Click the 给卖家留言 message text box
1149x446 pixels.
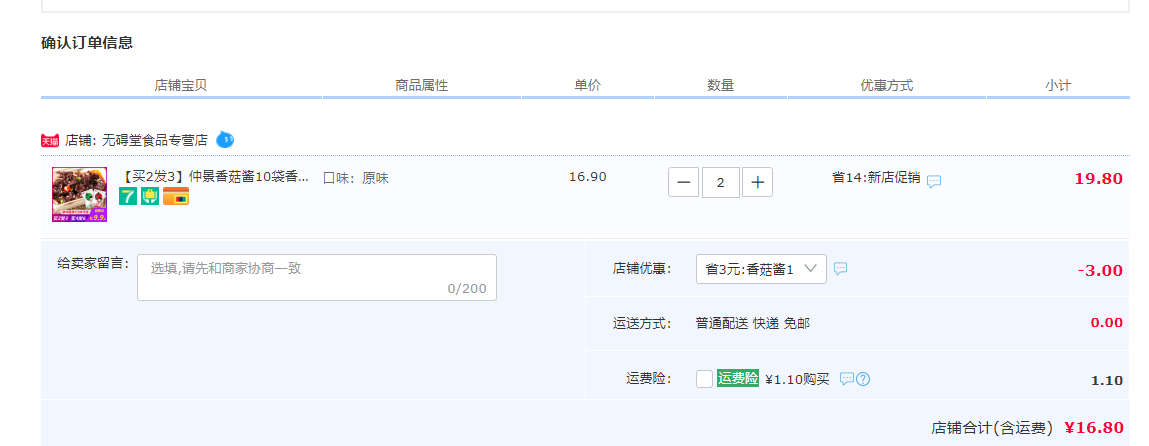tap(317, 278)
